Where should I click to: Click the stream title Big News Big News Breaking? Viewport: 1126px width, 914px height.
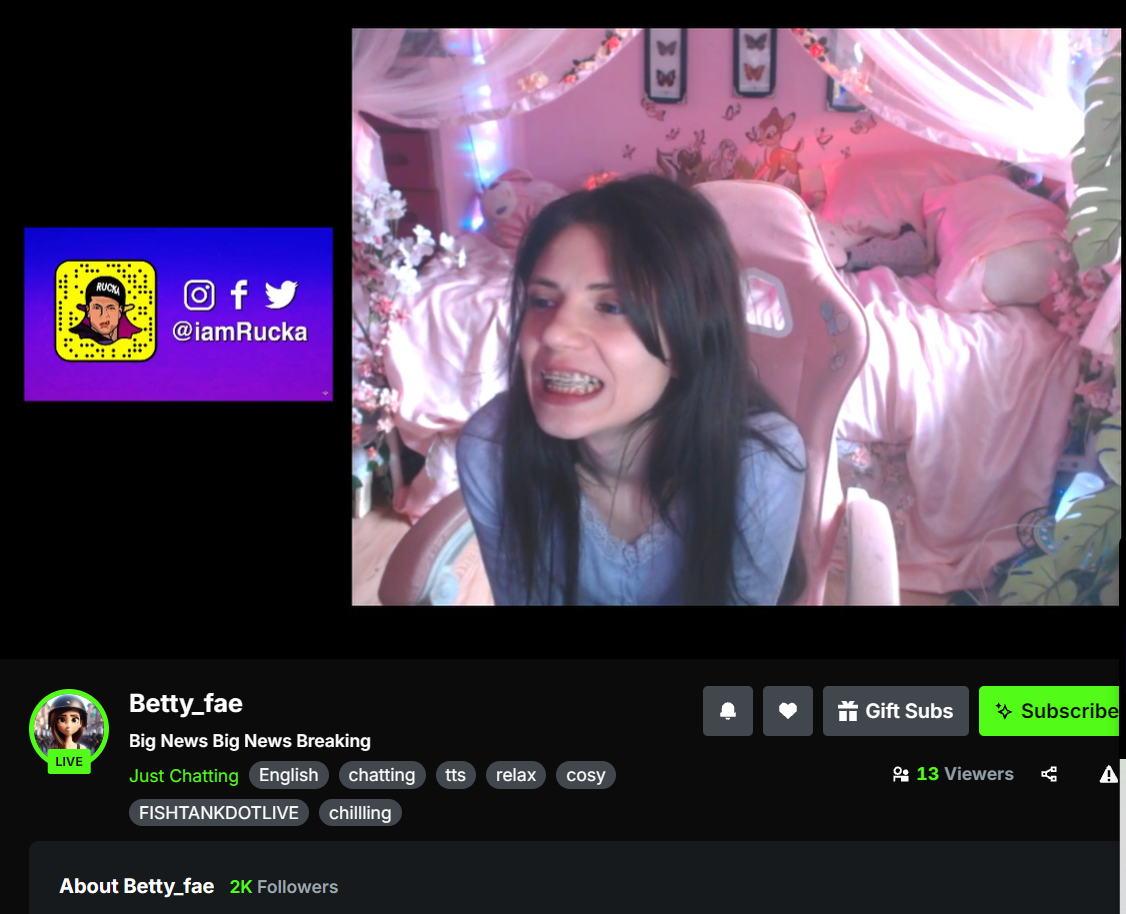tap(250, 741)
